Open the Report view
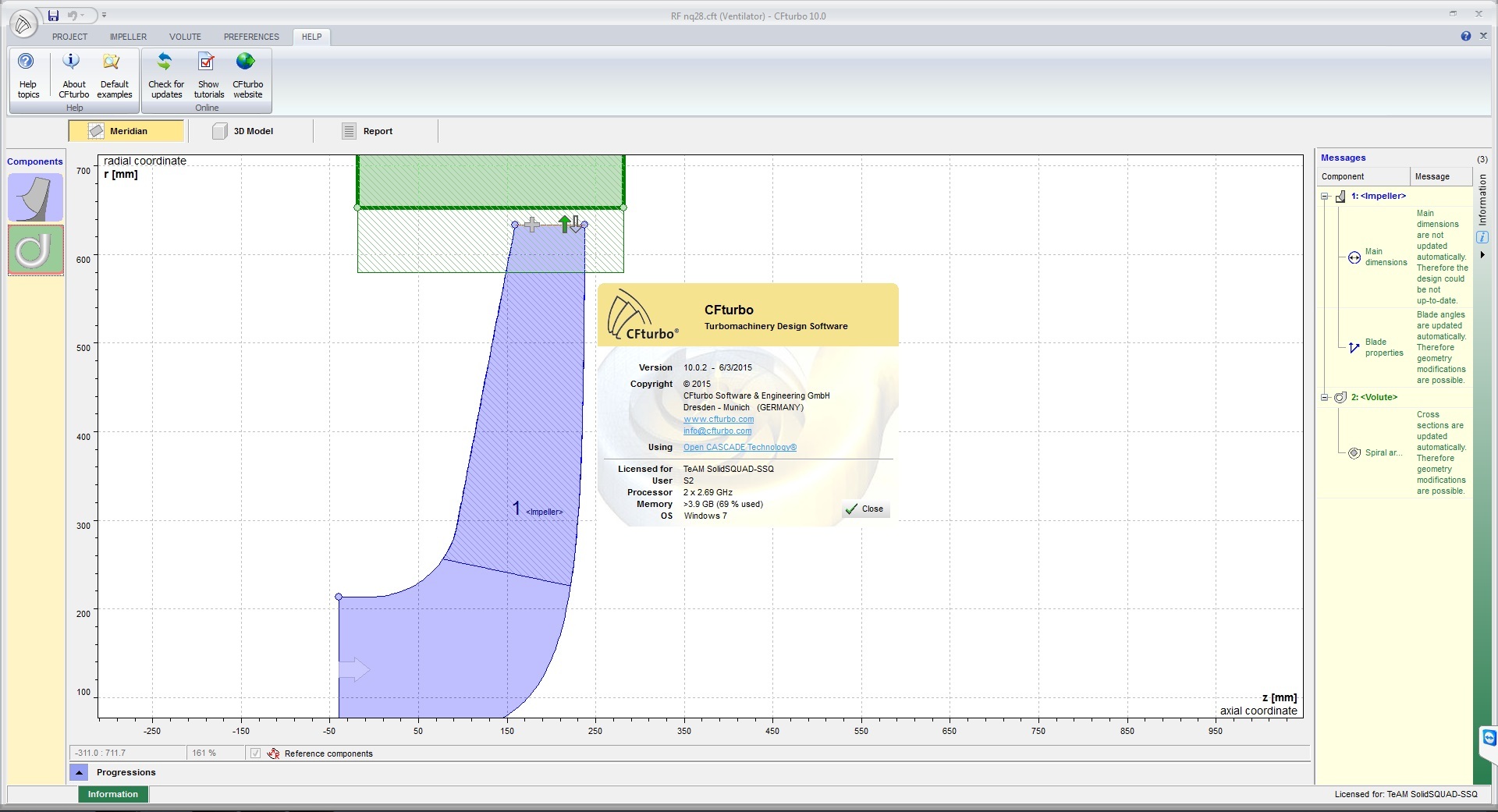 click(x=376, y=131)
